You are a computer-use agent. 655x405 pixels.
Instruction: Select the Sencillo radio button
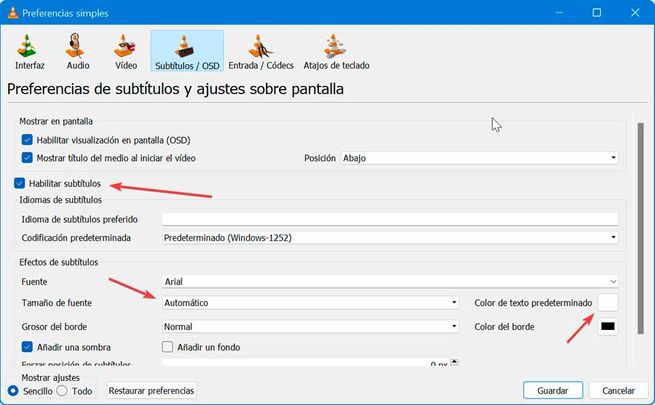tap(13, 391)
